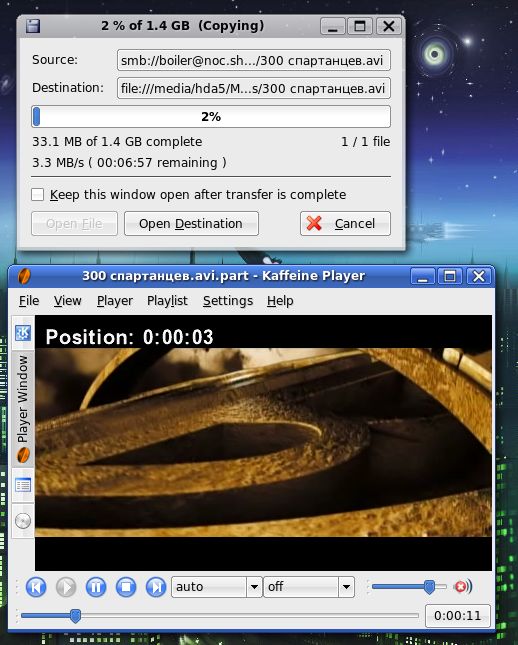Expand the off subtitles dropdown
Image resolution: width=518 pixels, height=645 pixels.
346,587
